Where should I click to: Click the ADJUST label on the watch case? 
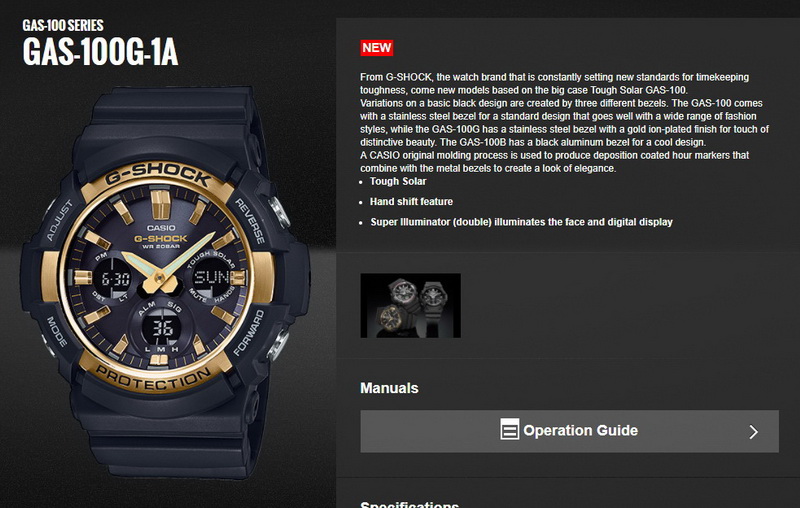click(59, 220)
